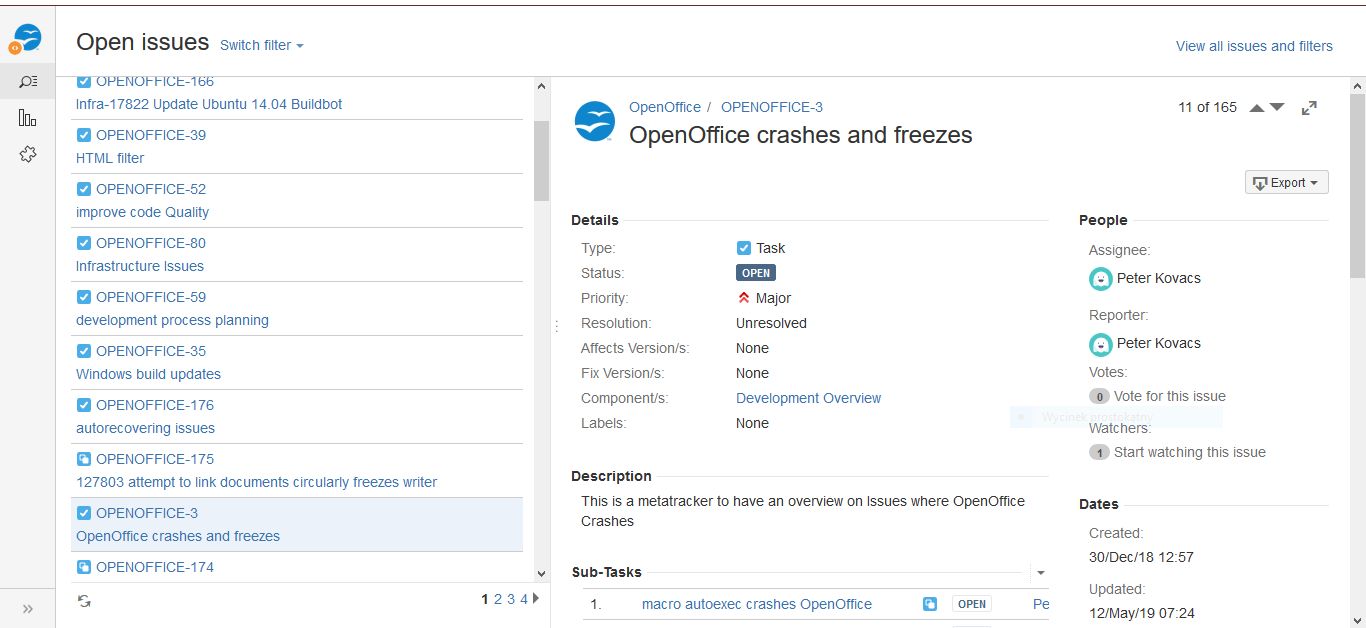
Task: Expand the sidebar with double chevron
Action: pyautogui.click(x=27, y=608)
